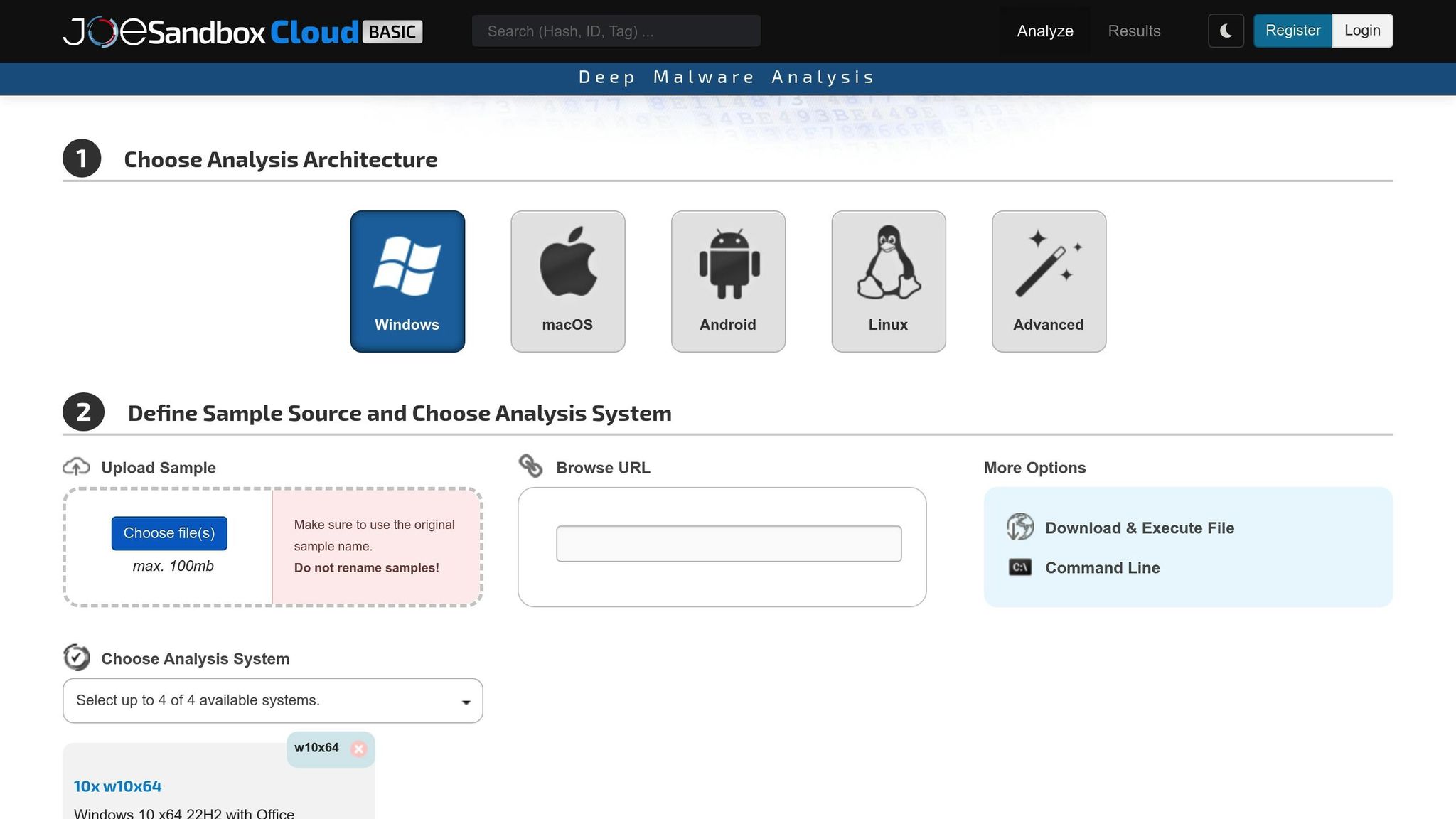The height and width of the screenshot is (819, 1456).
Task: Click the "More Options" heading
Action: tap(1035, 468)
